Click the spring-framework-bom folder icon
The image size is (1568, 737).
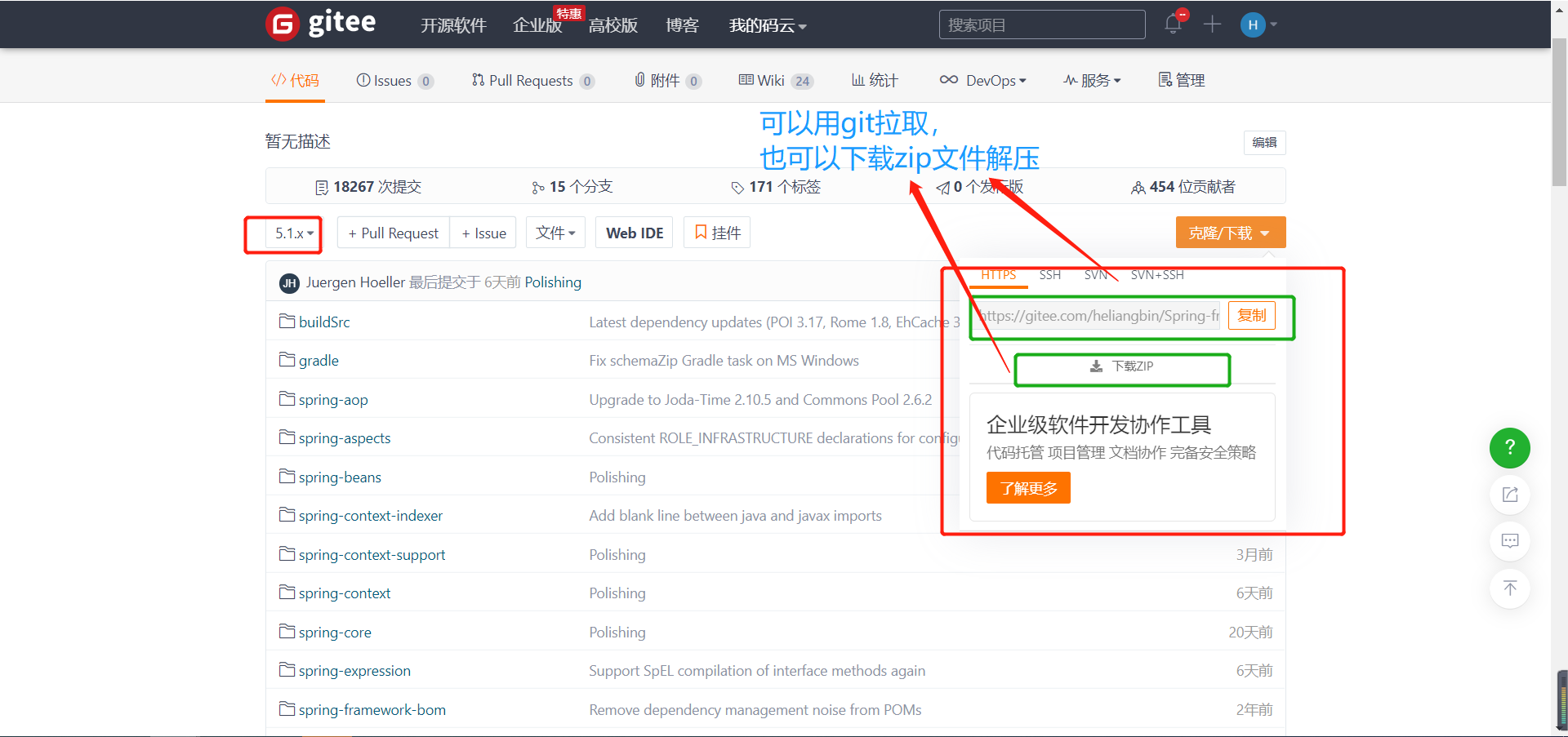point(287,708)
